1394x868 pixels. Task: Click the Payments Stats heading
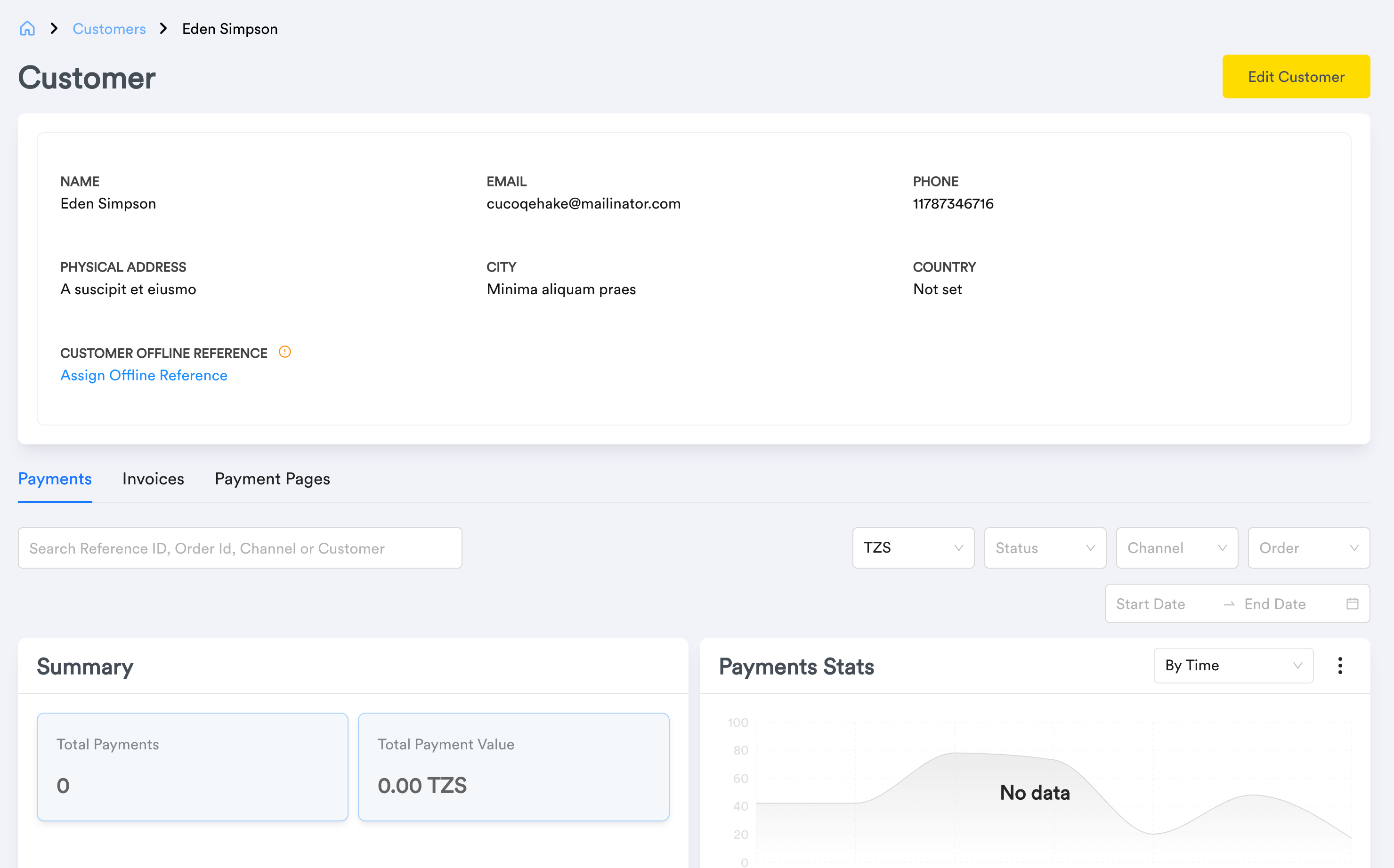(796, 667)
